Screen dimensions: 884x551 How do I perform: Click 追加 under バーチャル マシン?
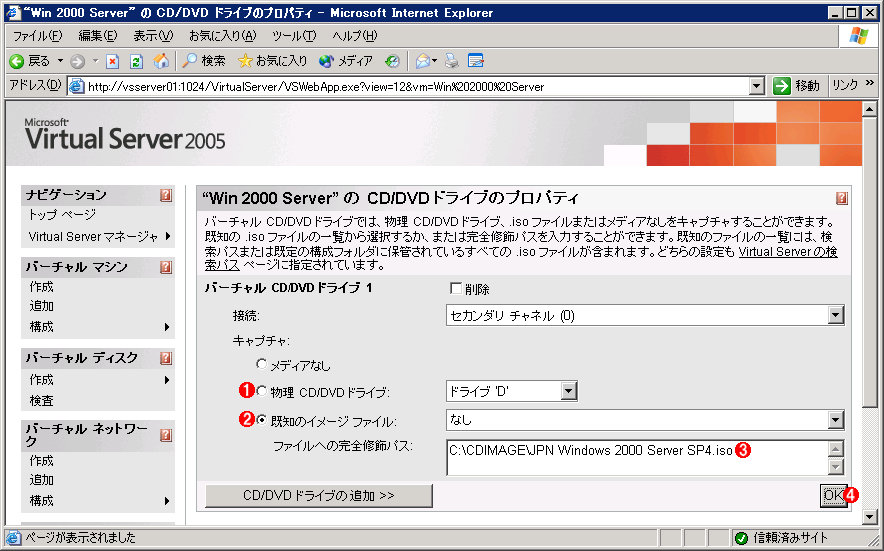[x=42, y=306]
